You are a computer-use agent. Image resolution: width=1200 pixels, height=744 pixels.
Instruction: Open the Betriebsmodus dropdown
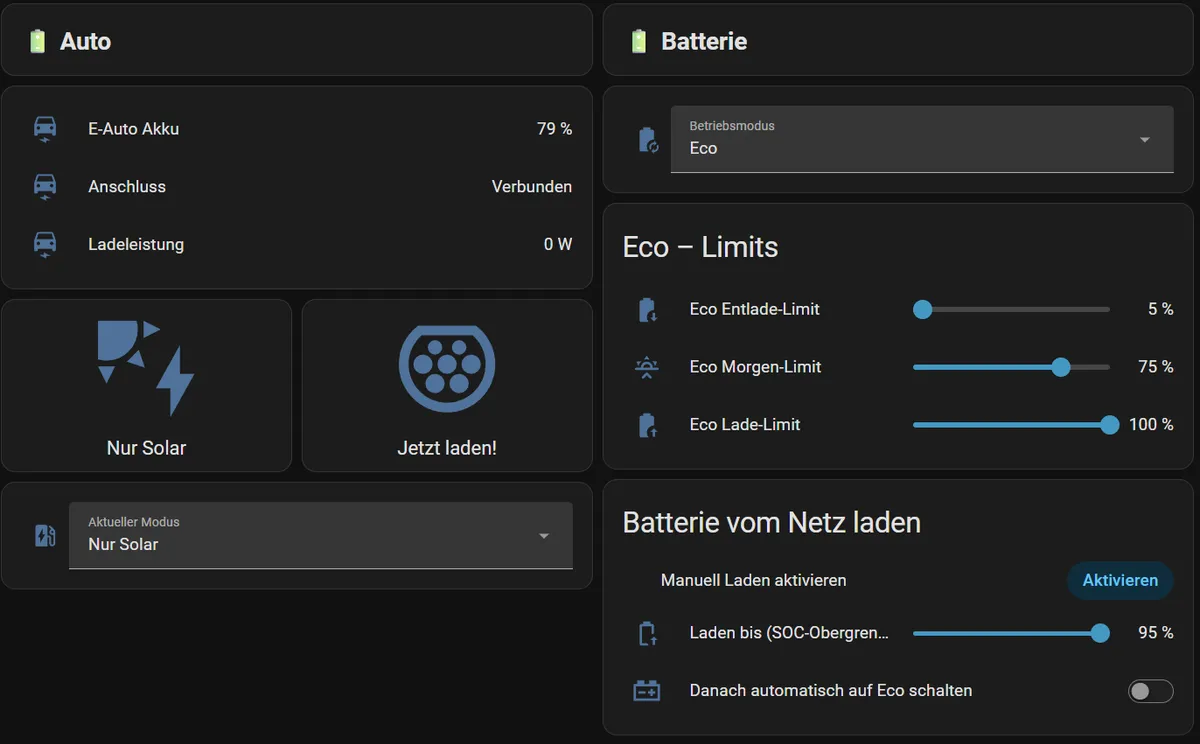tap(922, 139)
